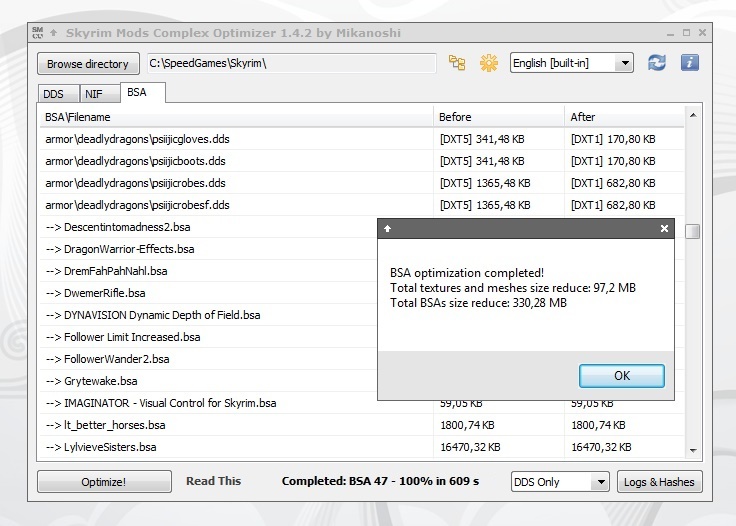Close the BSA optimization completed dialog
Screen dimensions: 736x526
coord(664,228)
